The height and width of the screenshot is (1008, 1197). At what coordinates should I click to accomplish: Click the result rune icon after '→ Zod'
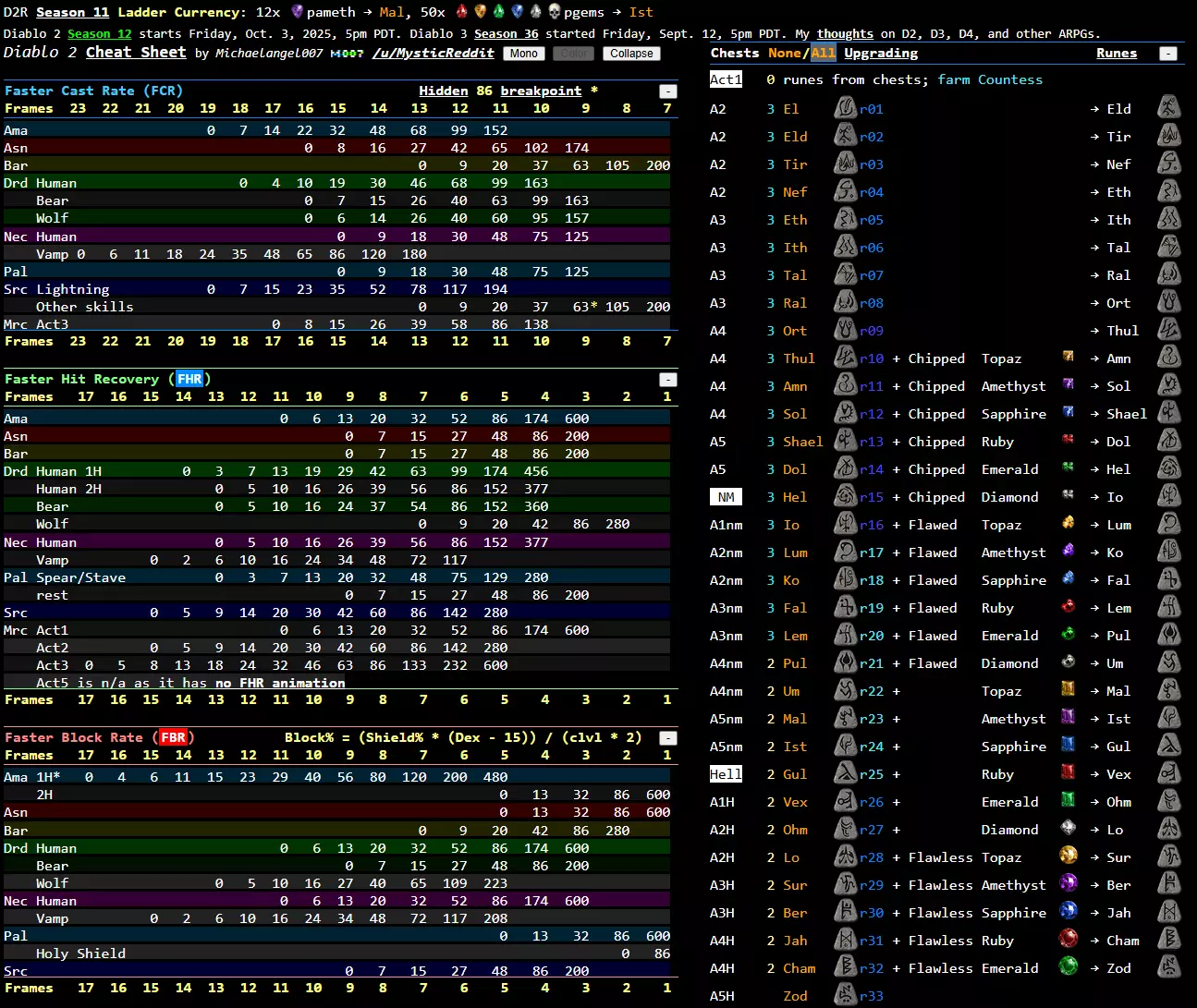click(1169, 967)
